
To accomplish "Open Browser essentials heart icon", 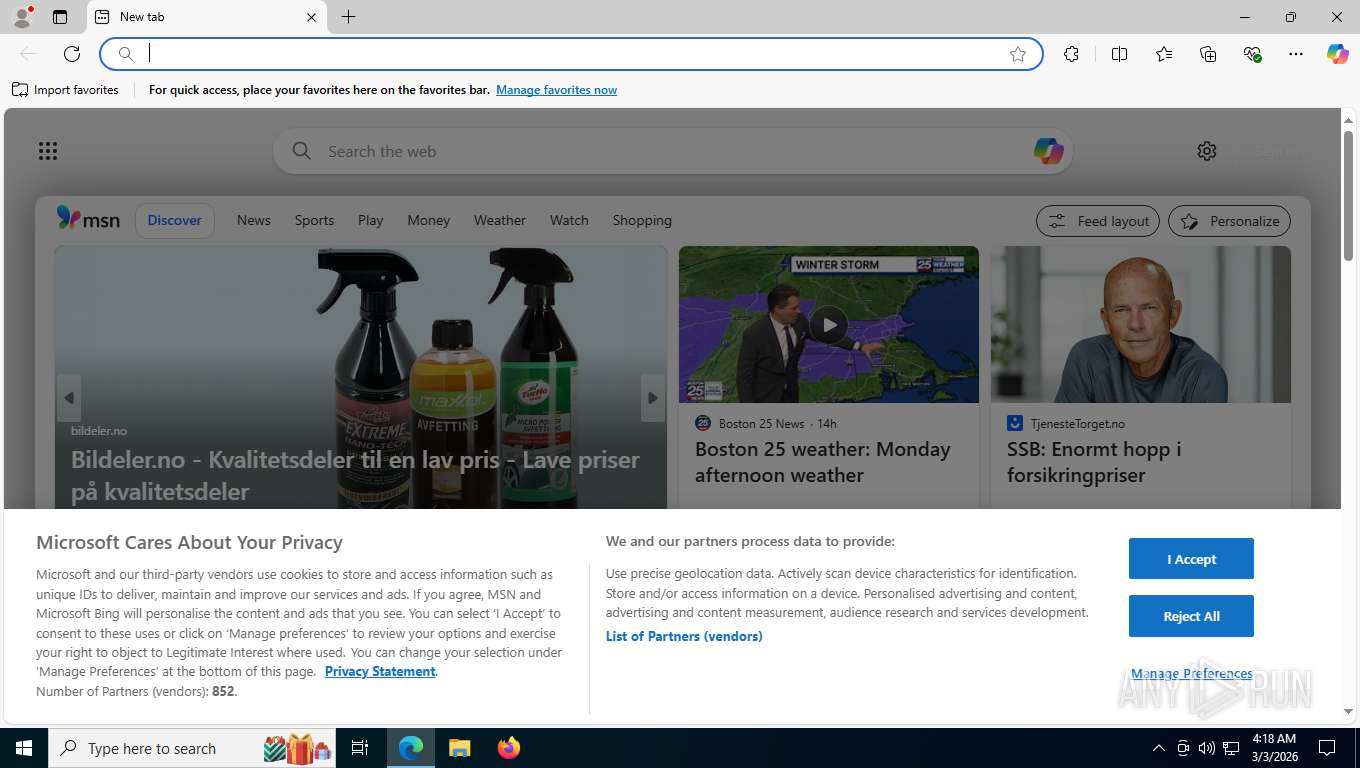I will [x=1252, y=54].
